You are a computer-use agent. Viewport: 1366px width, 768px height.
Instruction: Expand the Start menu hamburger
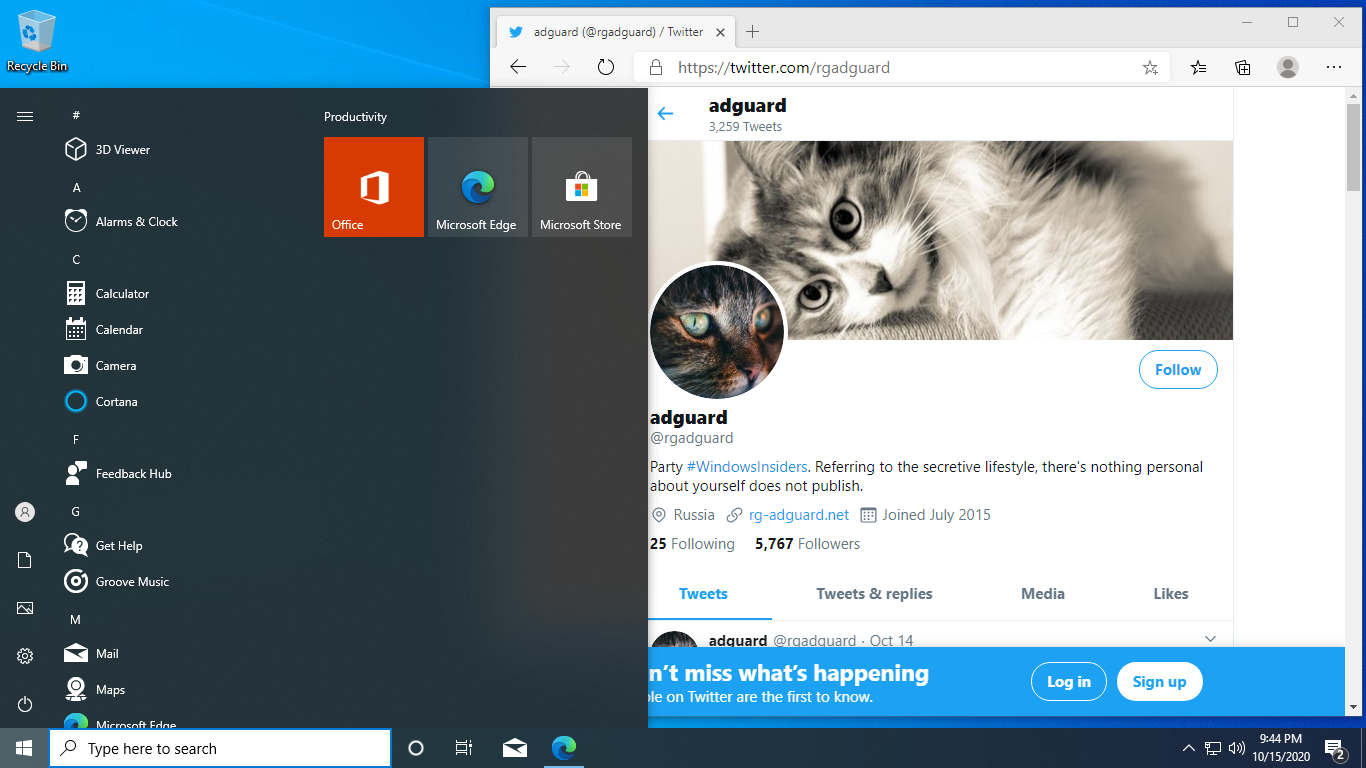click(25, 116)
